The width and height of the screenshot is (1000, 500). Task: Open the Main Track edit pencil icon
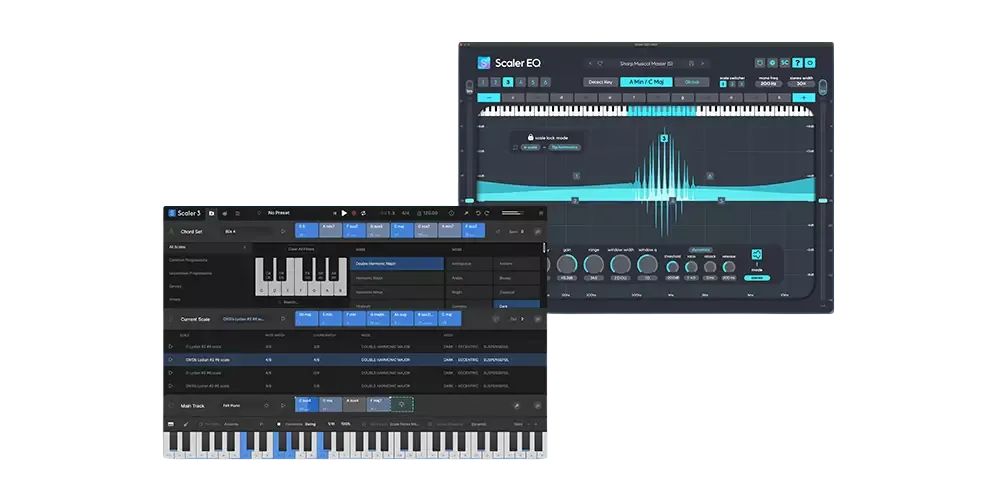tap(517, 406)
